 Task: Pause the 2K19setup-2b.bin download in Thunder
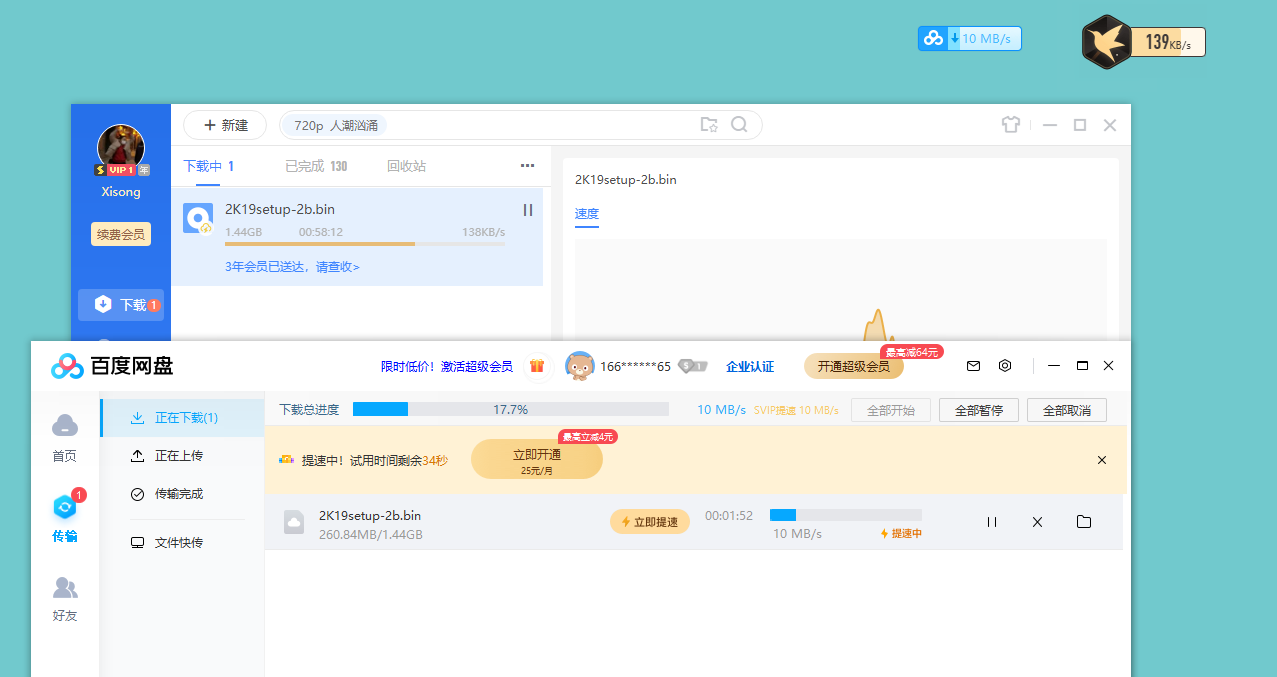click(527, 210)
